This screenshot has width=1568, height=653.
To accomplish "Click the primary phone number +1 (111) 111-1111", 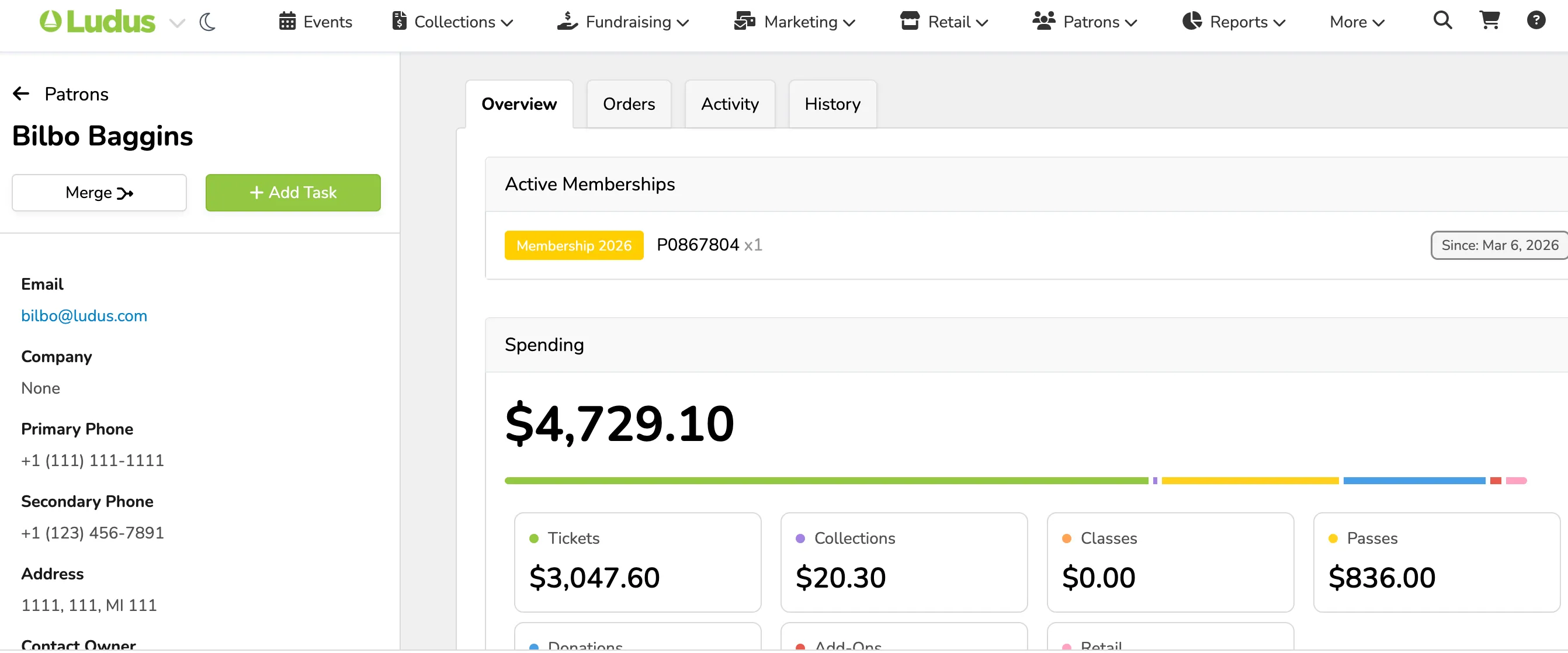I will (92, 461).
